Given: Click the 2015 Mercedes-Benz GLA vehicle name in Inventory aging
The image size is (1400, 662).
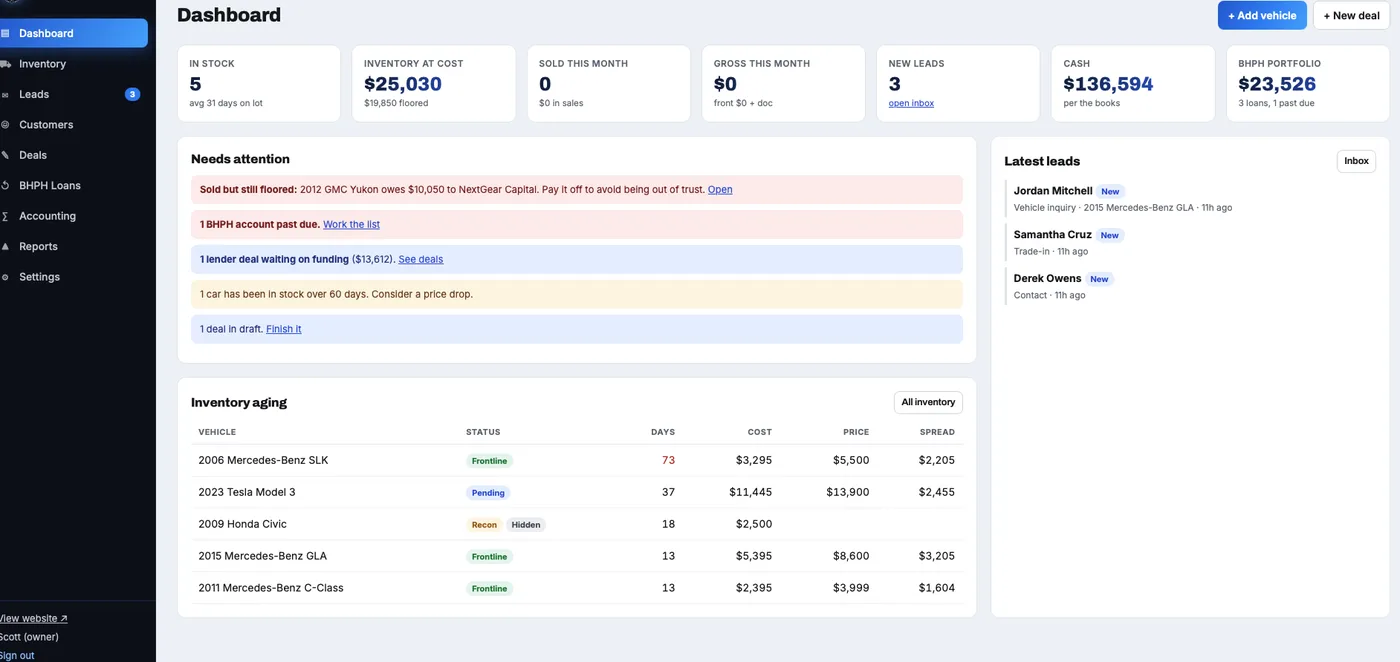Looking at the screenshot, I should point(263,556).
